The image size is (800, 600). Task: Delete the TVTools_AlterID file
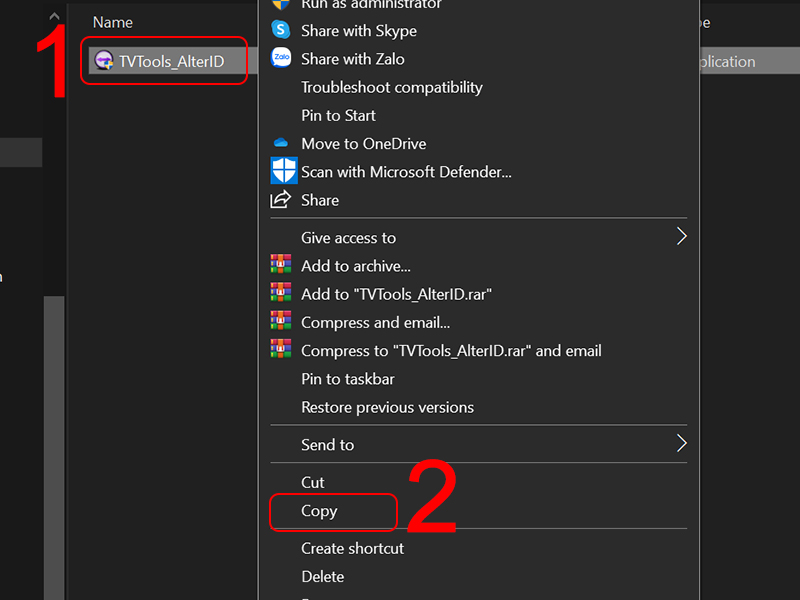click(322, 576)
